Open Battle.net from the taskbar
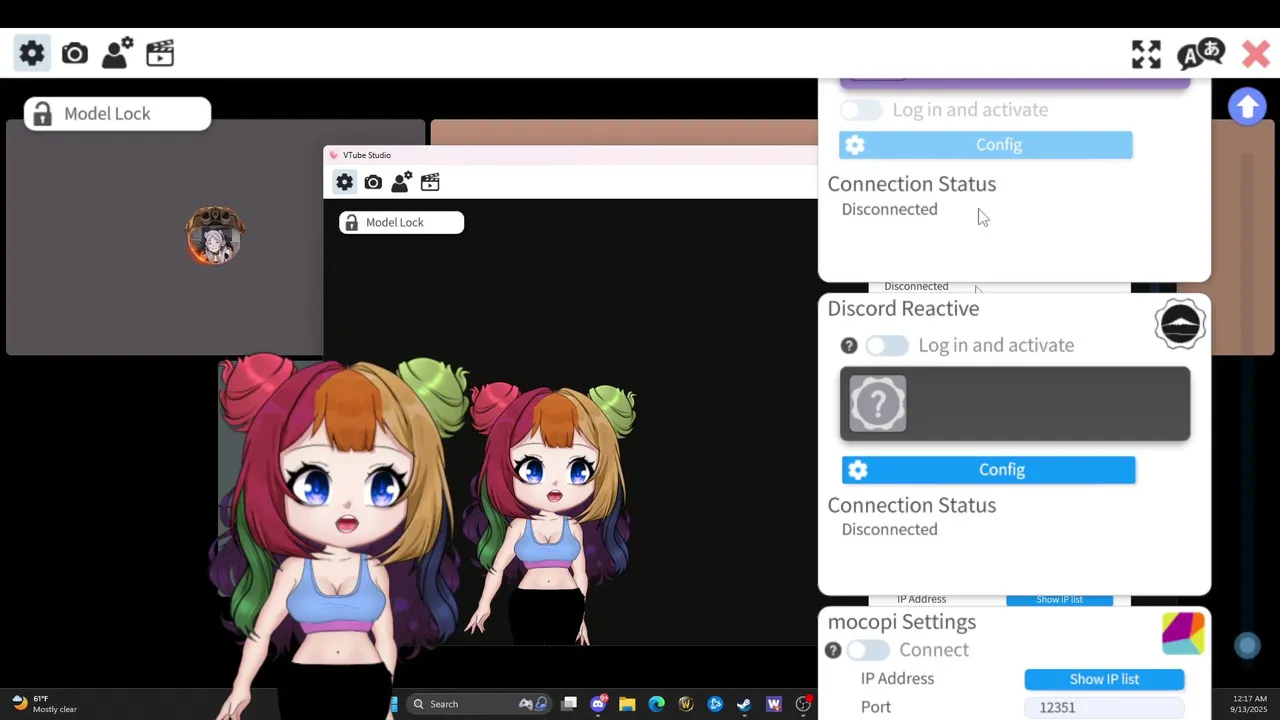 coord(715,704)
